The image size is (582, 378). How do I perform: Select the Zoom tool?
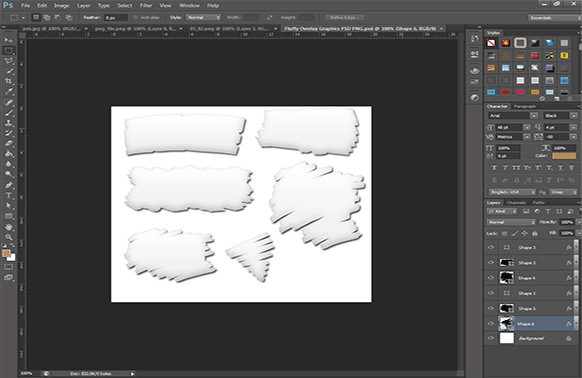(9, 237)
